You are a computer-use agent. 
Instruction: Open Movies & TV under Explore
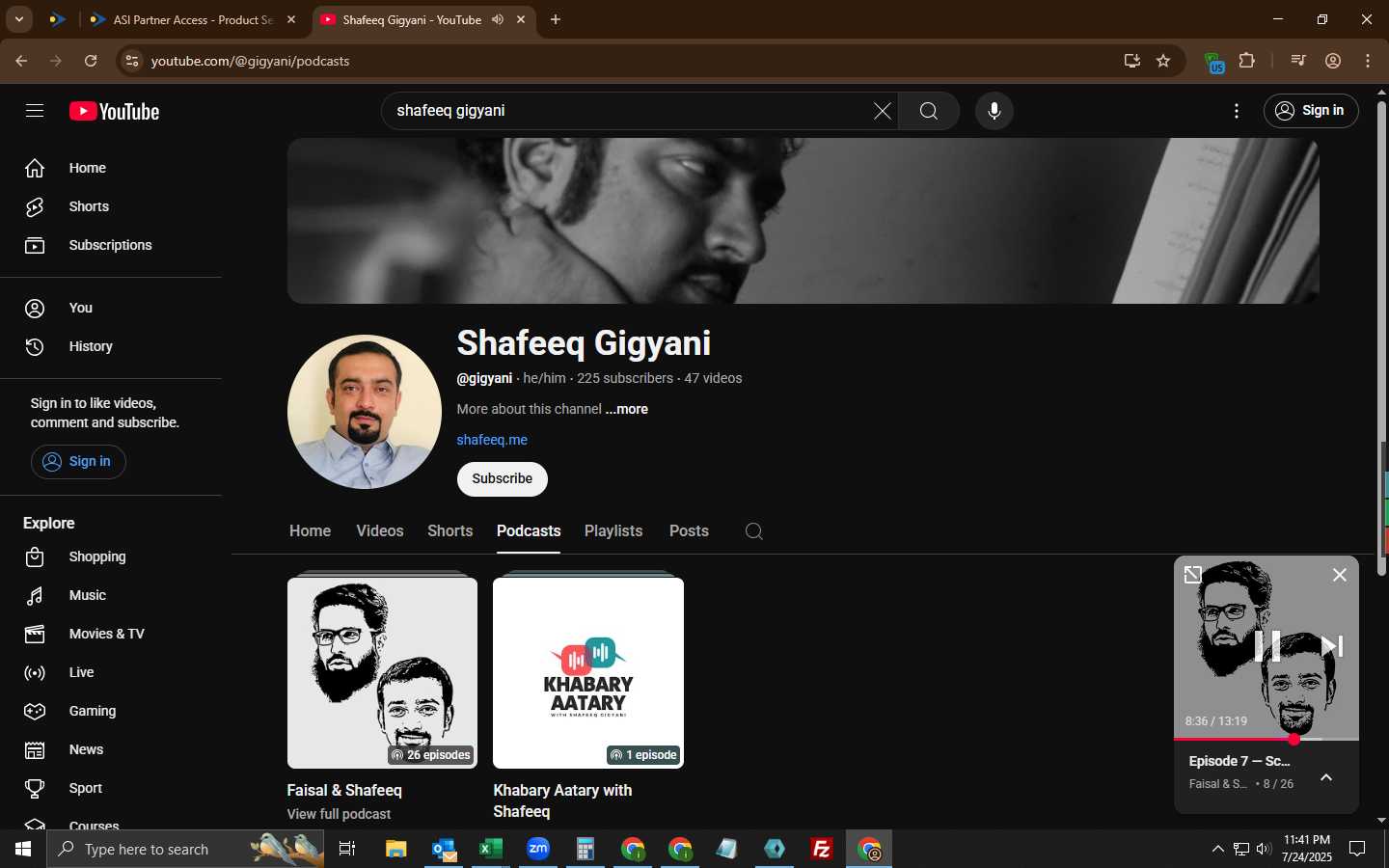click(111, 634)
